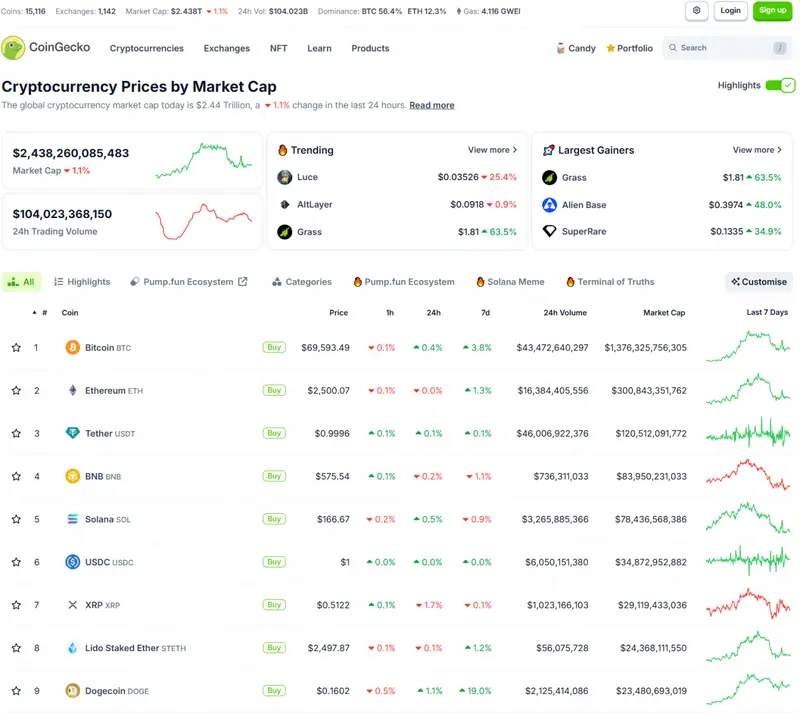Favorite Solana with its star

click(x=16, y=519)
